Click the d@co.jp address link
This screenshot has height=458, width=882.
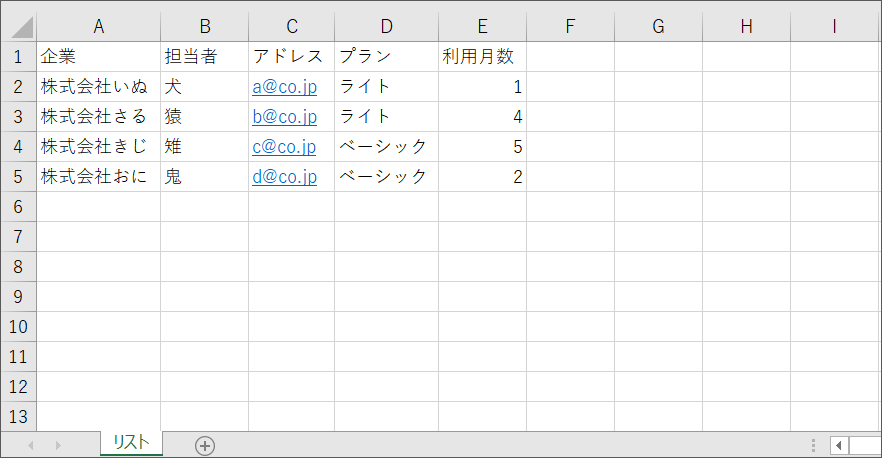[x=284, y=177]
